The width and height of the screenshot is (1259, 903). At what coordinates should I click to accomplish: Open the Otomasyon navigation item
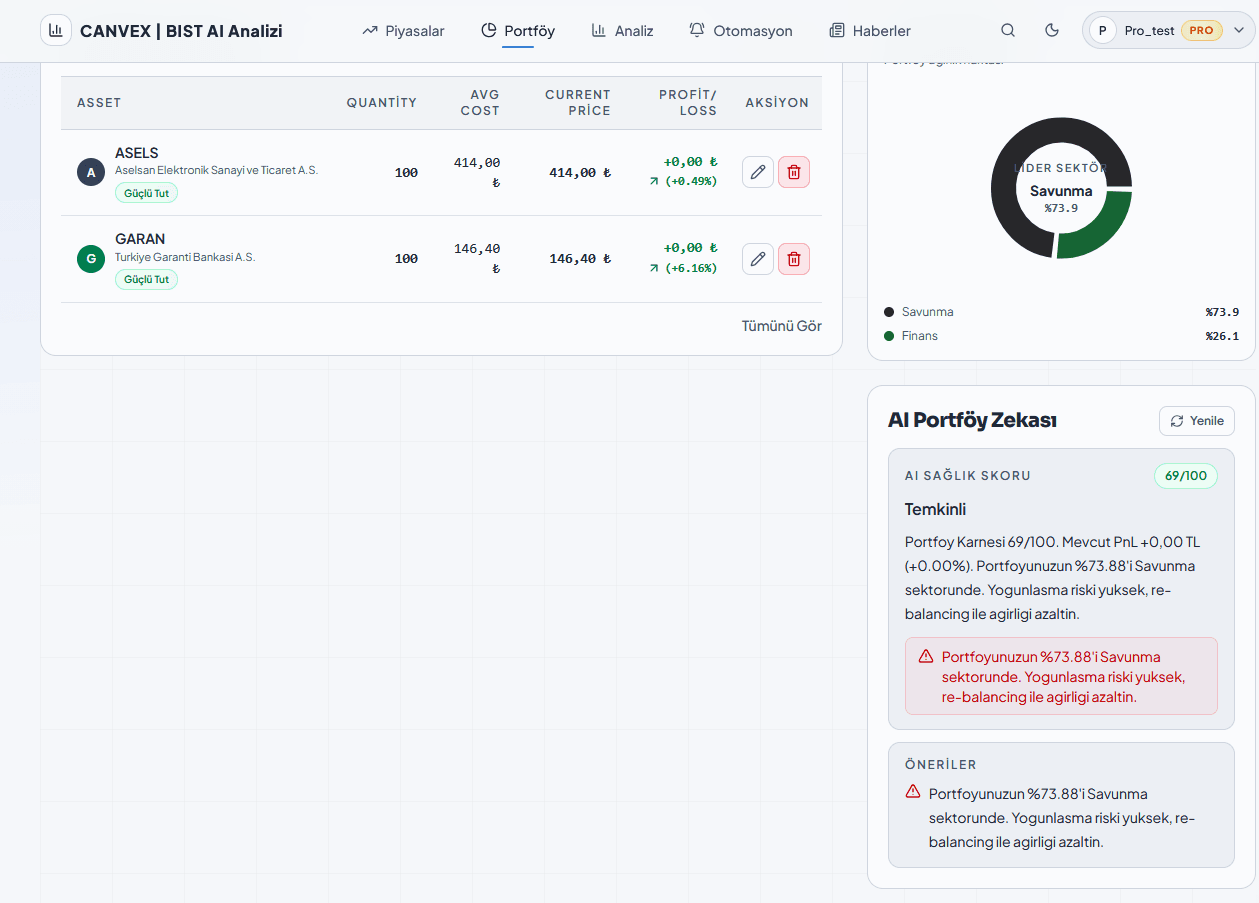coord(741,31)
